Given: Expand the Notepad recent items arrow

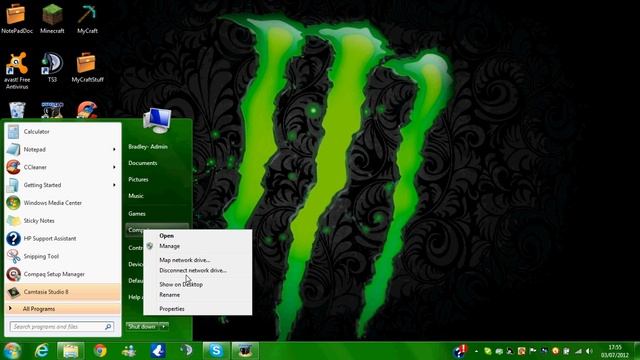Looking at the screenshot, I should tap(114, 149).
